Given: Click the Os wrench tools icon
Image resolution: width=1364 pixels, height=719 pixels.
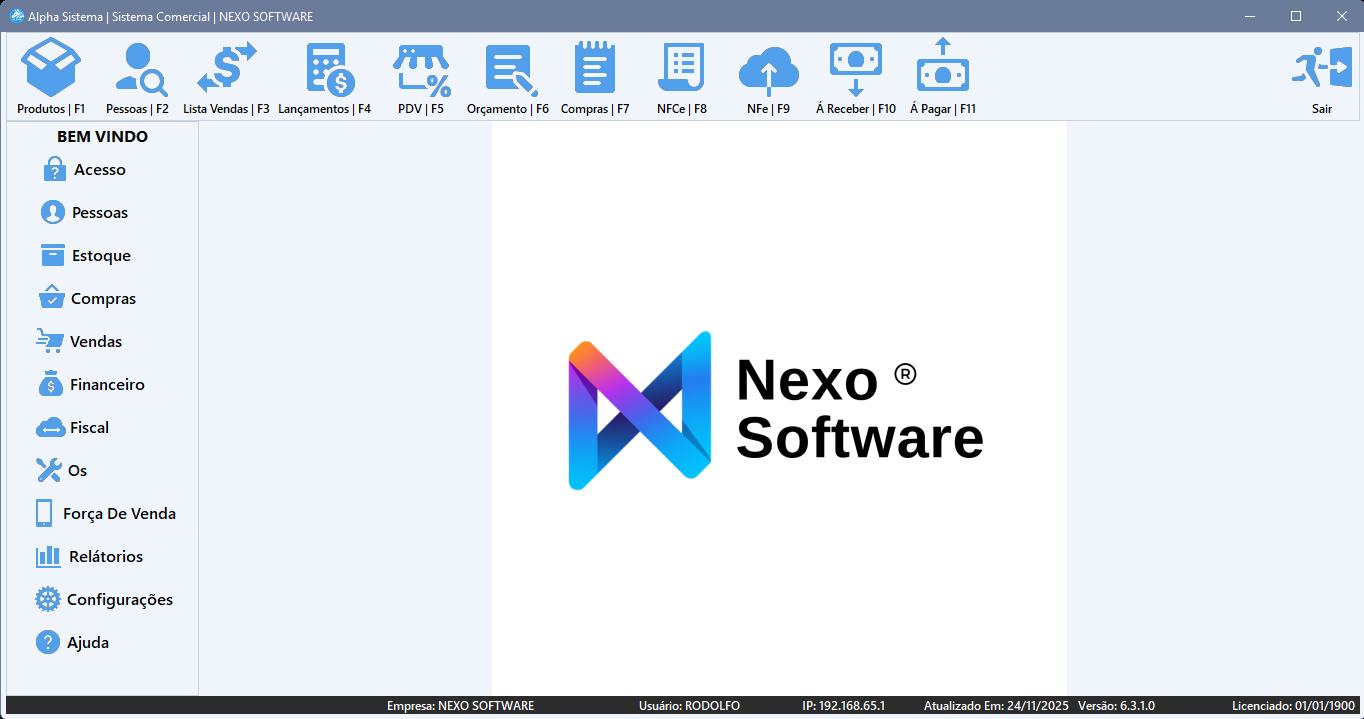Looking at the screenshot, I should point(49,470).
